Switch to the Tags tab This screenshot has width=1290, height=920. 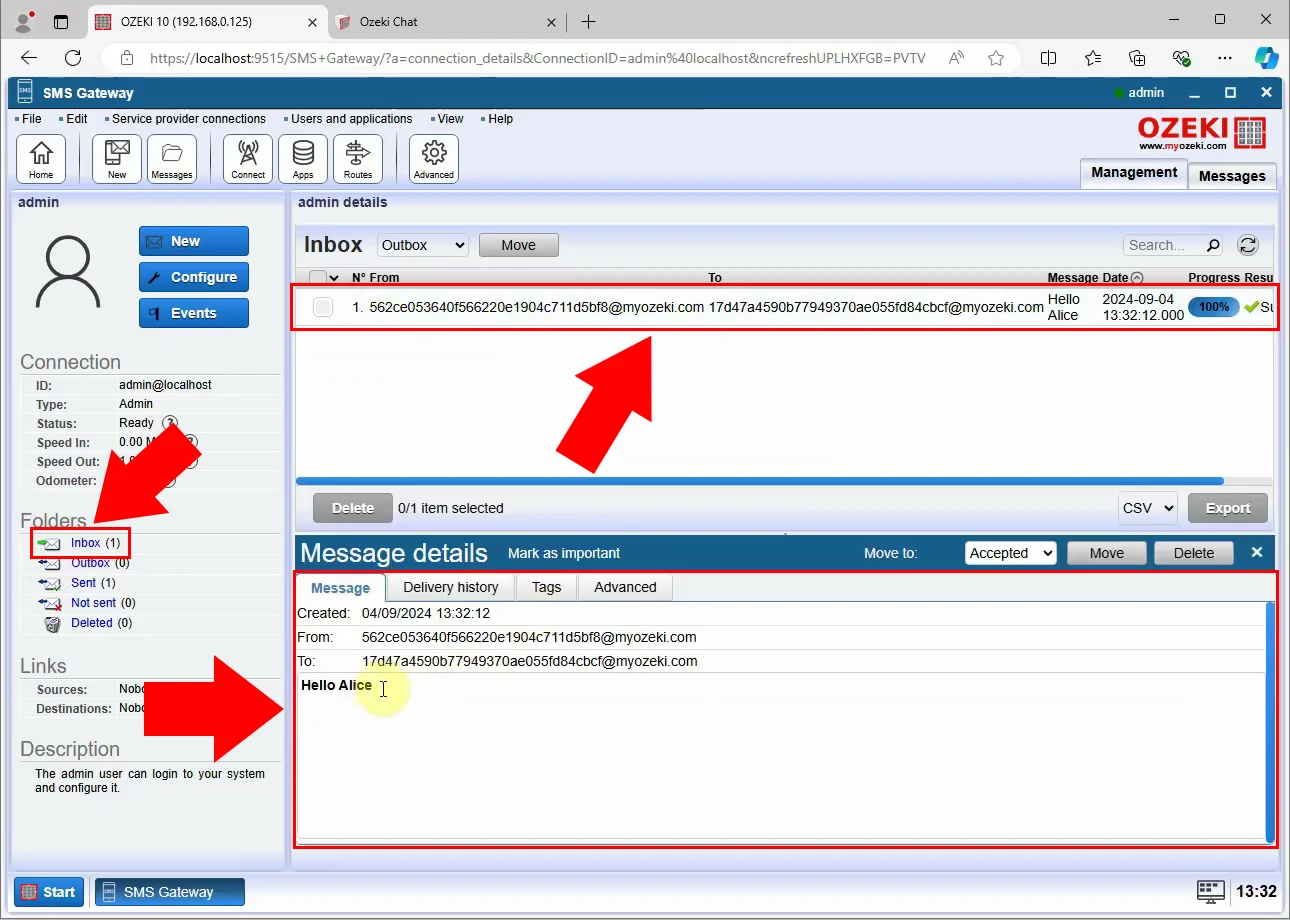point(546,587)
